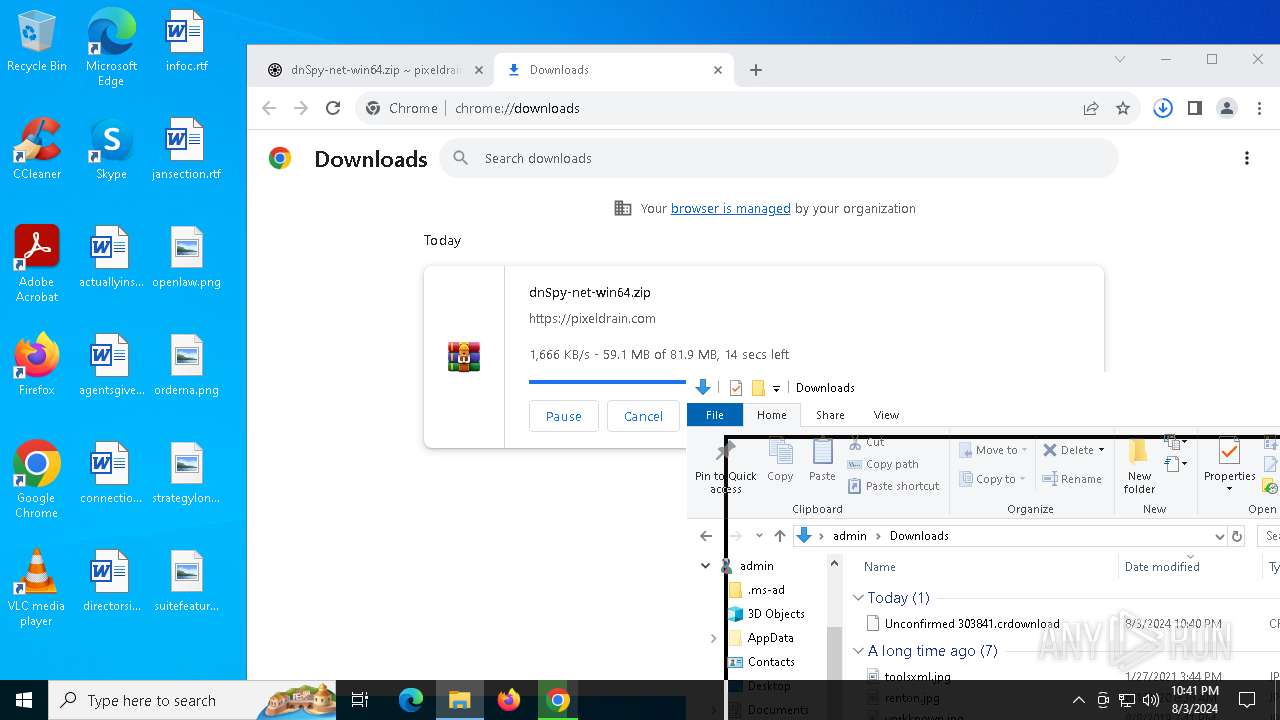1280x720 pixels.
Task: Cancel the dnSpy download
Action: tap(643, 416)
